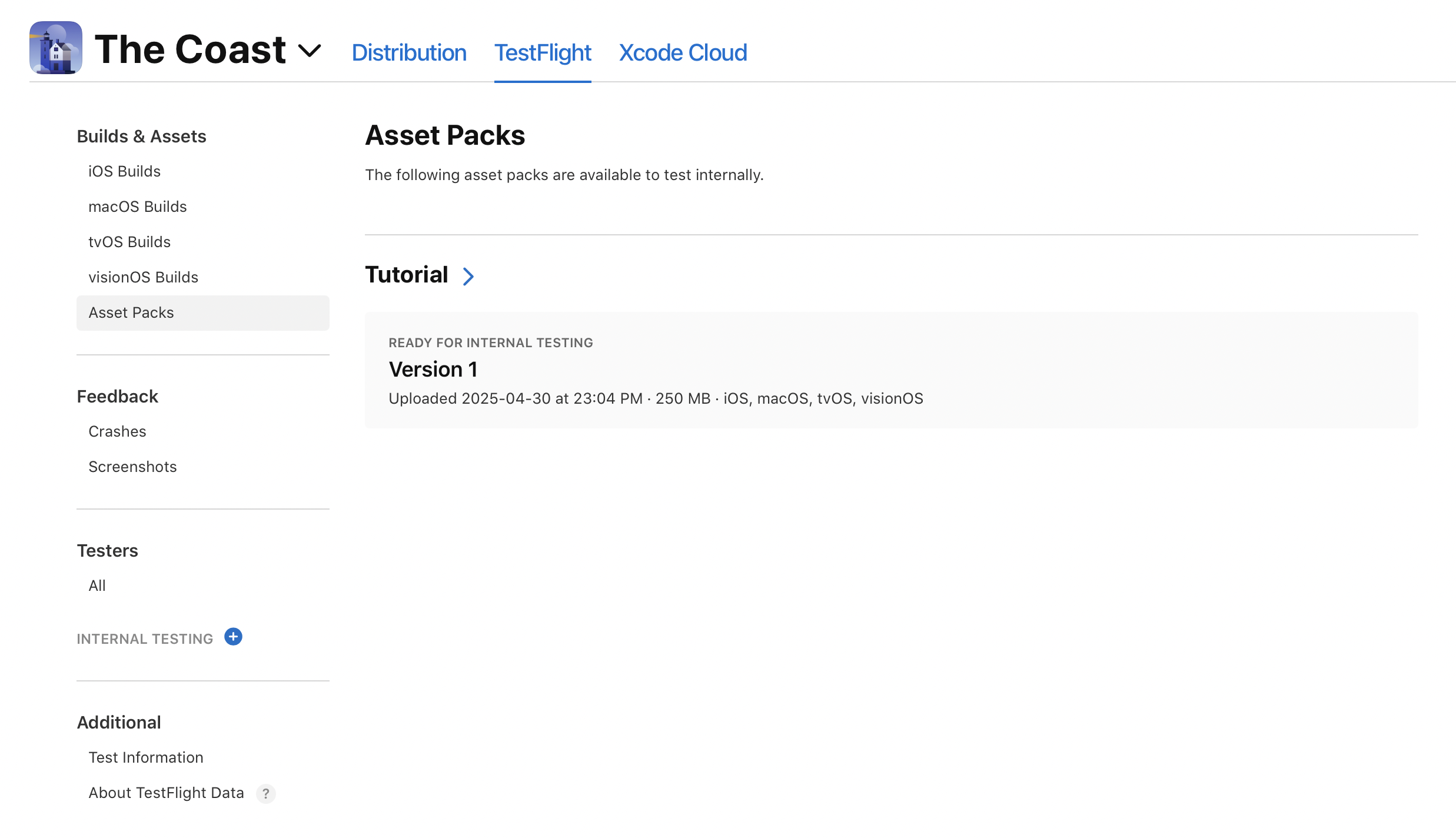Open the Version 1 asset pack card
This screenshot has width=1456, height=838.
click(x=891, y=370)
